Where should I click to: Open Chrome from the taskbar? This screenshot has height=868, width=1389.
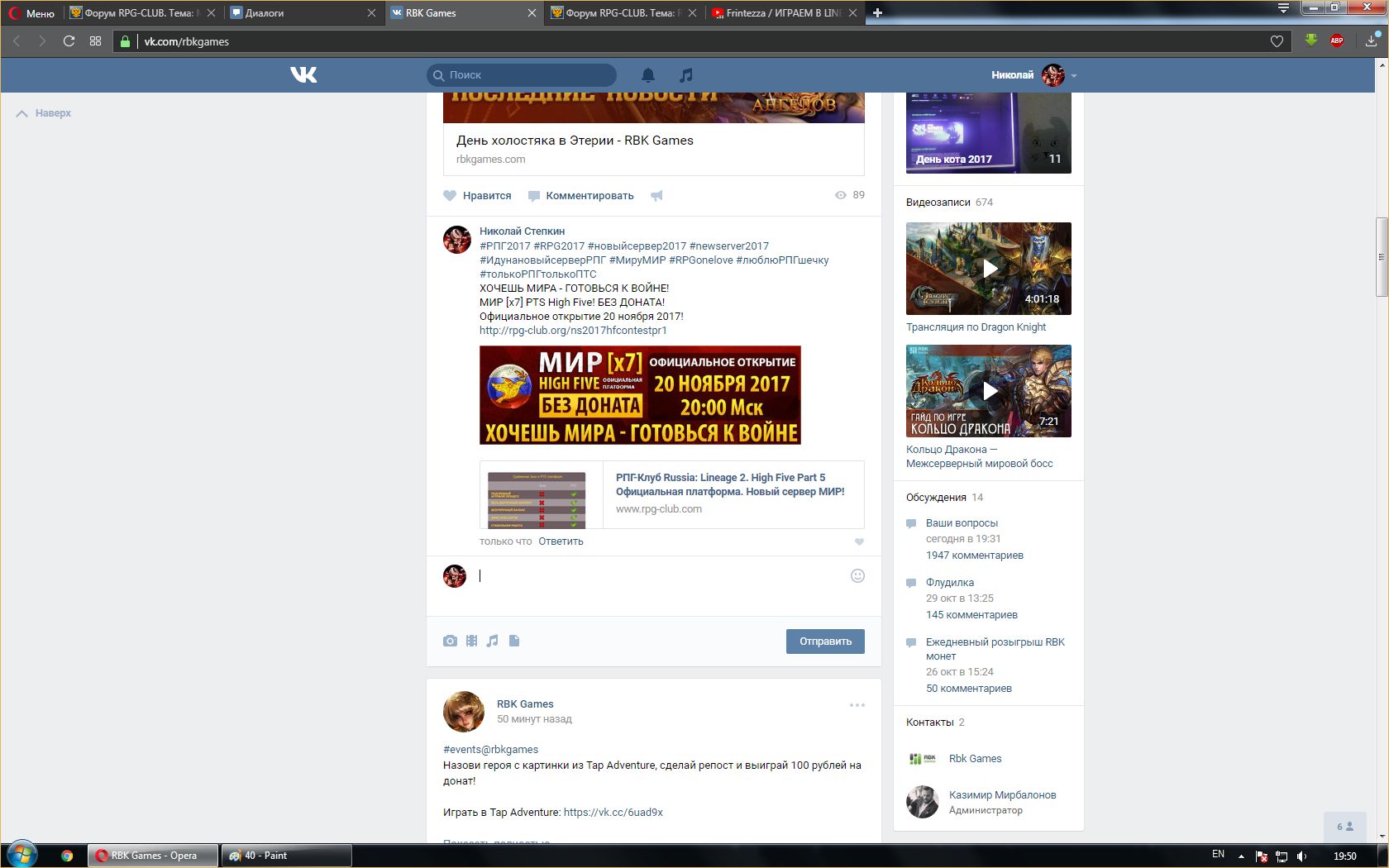tap(67, 856)
